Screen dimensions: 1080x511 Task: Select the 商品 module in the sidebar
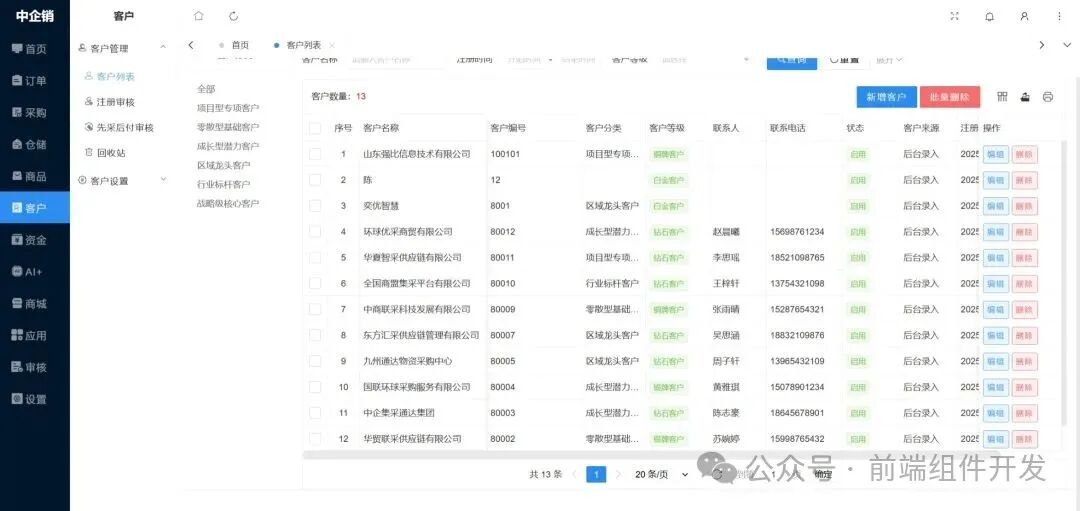point(34,176)
